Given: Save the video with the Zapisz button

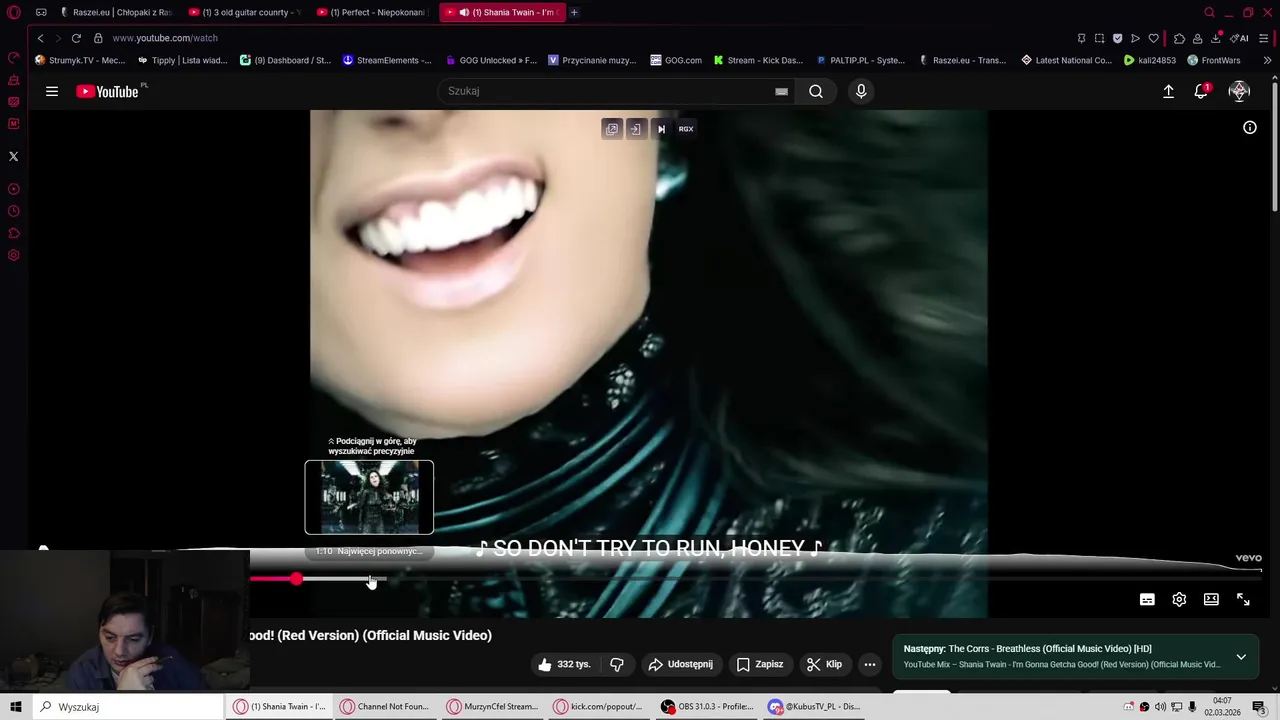Looking at the screenshot, I should click(760, 664).
